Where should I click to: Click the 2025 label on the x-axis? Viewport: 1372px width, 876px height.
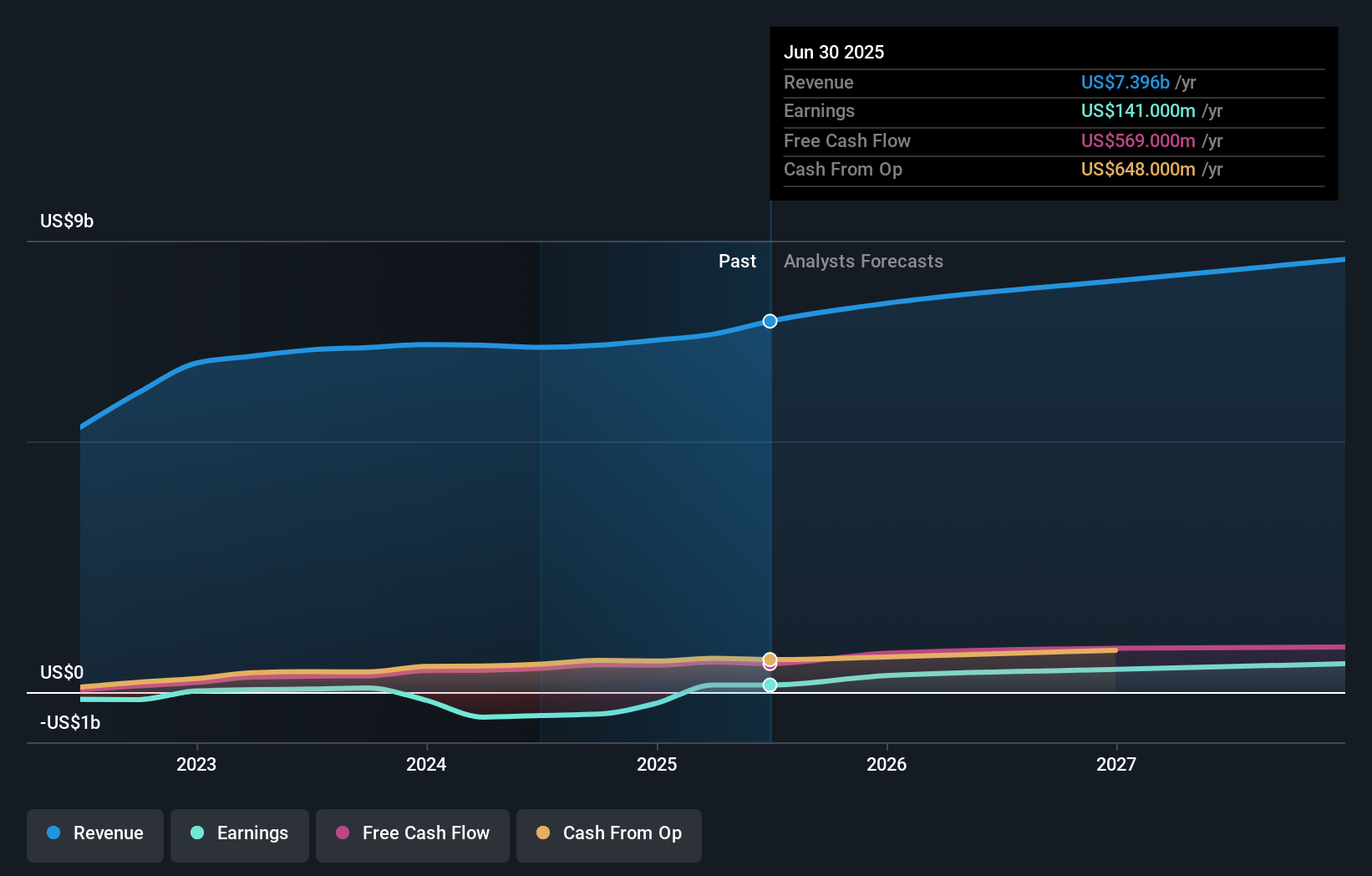657,764
